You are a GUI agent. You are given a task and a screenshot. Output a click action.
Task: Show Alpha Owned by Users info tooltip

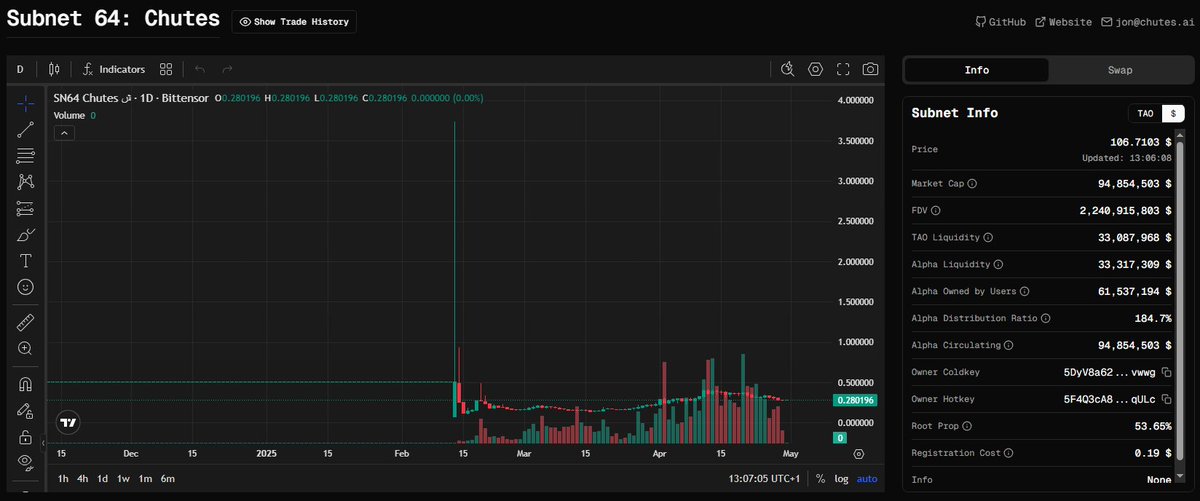point(1025,291)
